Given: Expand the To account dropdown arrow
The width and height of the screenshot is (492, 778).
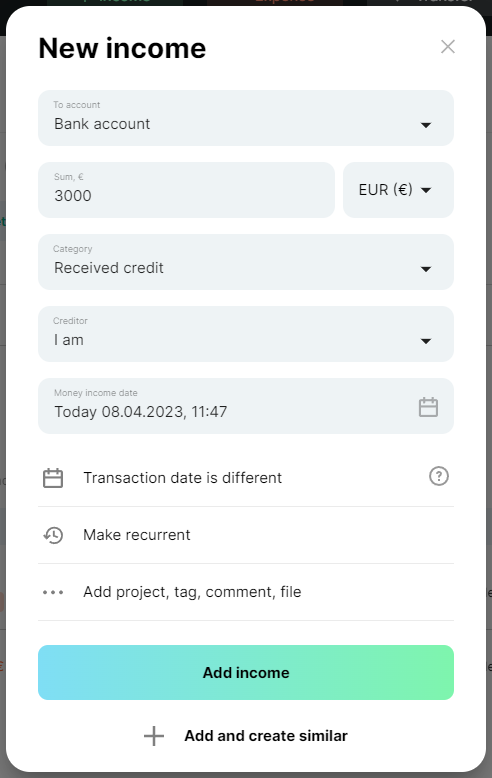Looking at the screenshot, I should [x=426, y=125].
